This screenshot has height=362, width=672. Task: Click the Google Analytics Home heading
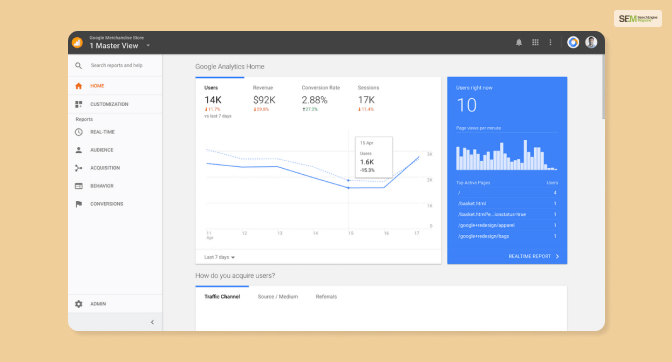click(x=230, y=66)
